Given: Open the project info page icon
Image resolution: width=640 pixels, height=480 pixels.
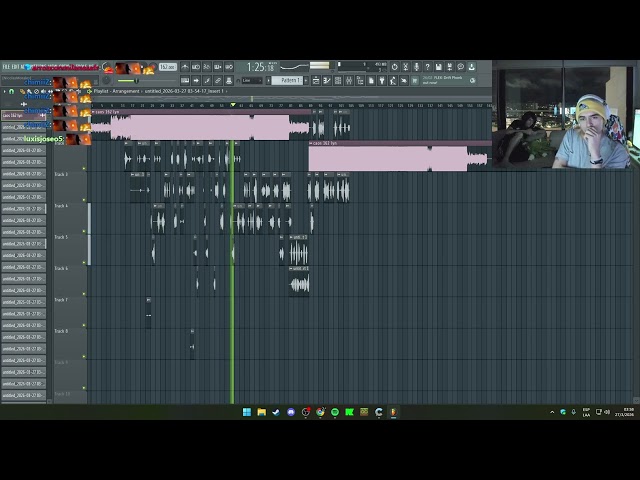Looking at the screenshot, I should pyautogui.click(x=371, y=80).
